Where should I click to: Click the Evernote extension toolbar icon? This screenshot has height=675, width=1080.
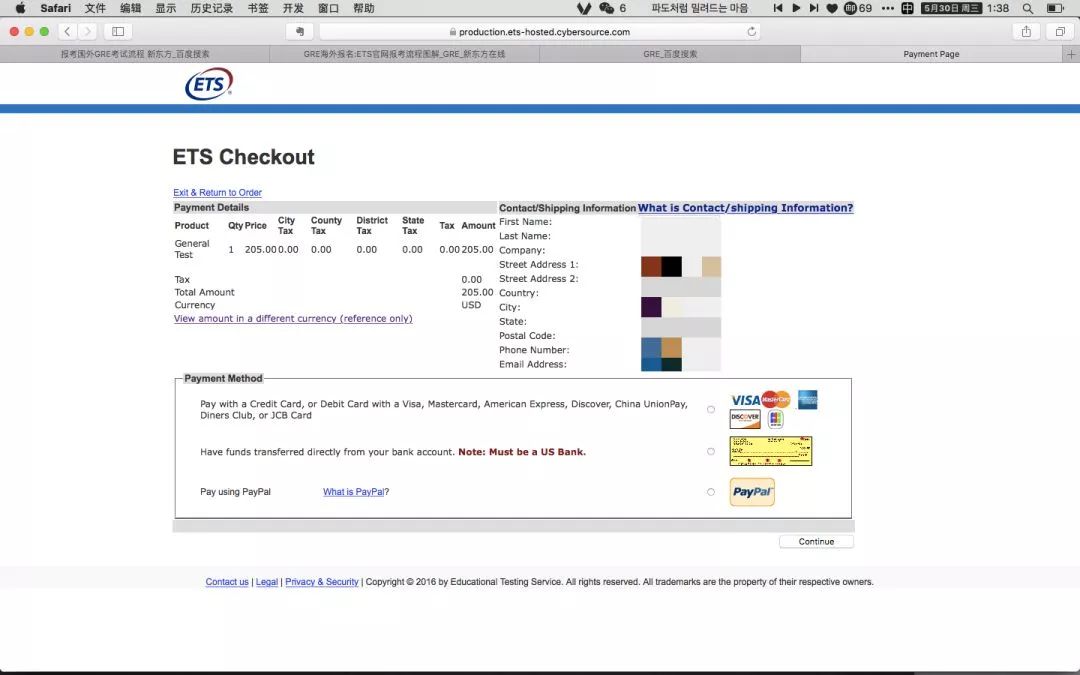coord(300,32)
